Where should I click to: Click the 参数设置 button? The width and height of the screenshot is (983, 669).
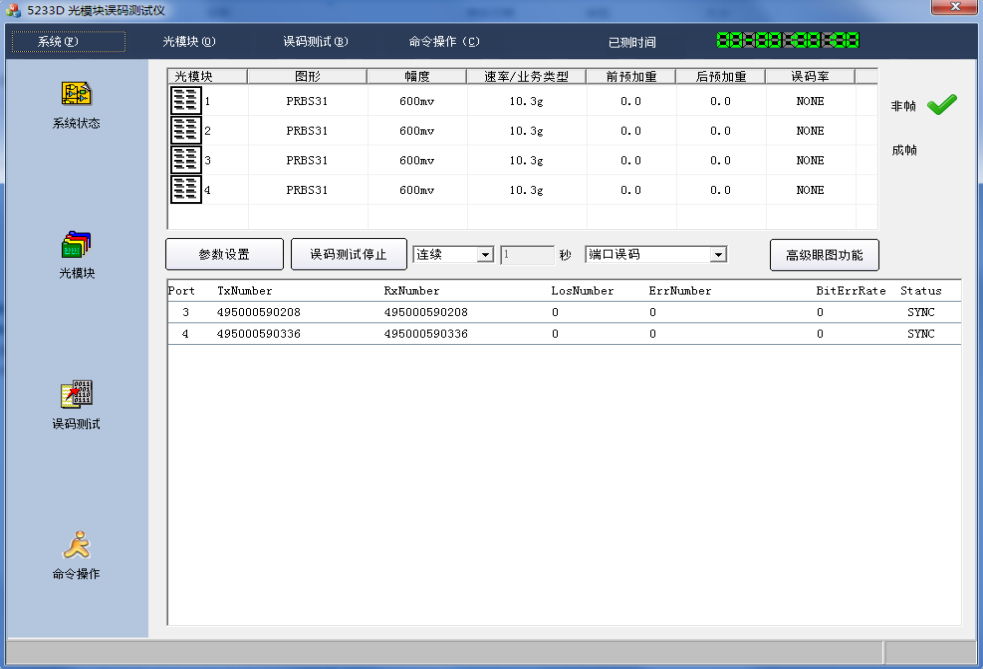224,255
